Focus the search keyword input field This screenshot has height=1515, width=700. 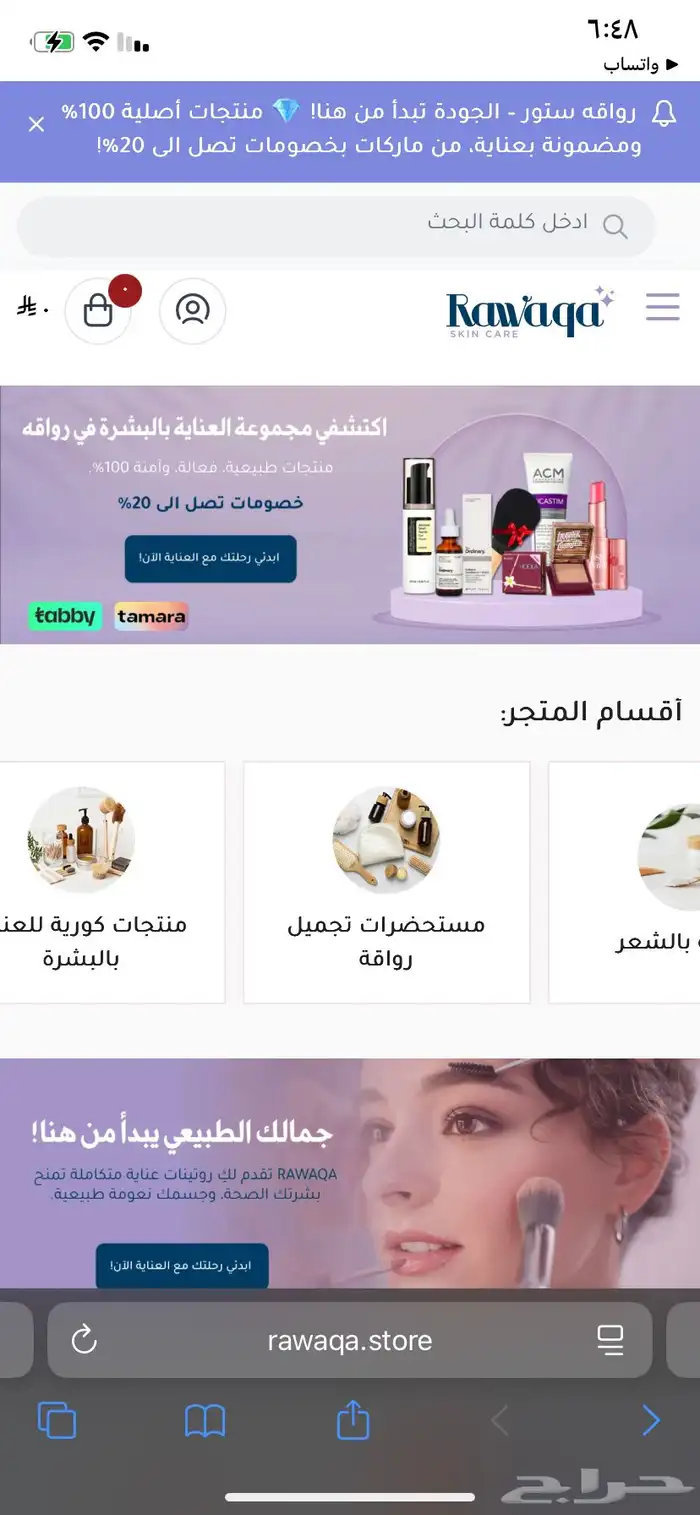click(x=337, y=226)
